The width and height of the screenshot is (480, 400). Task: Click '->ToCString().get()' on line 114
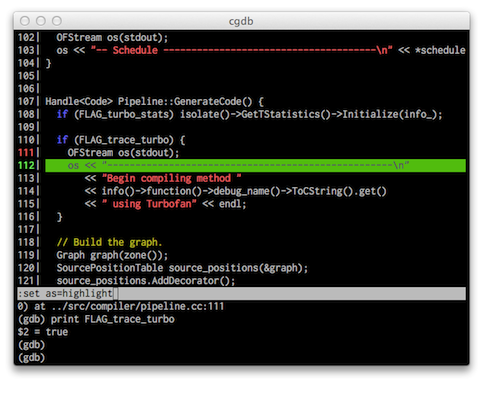pos(334,191)
